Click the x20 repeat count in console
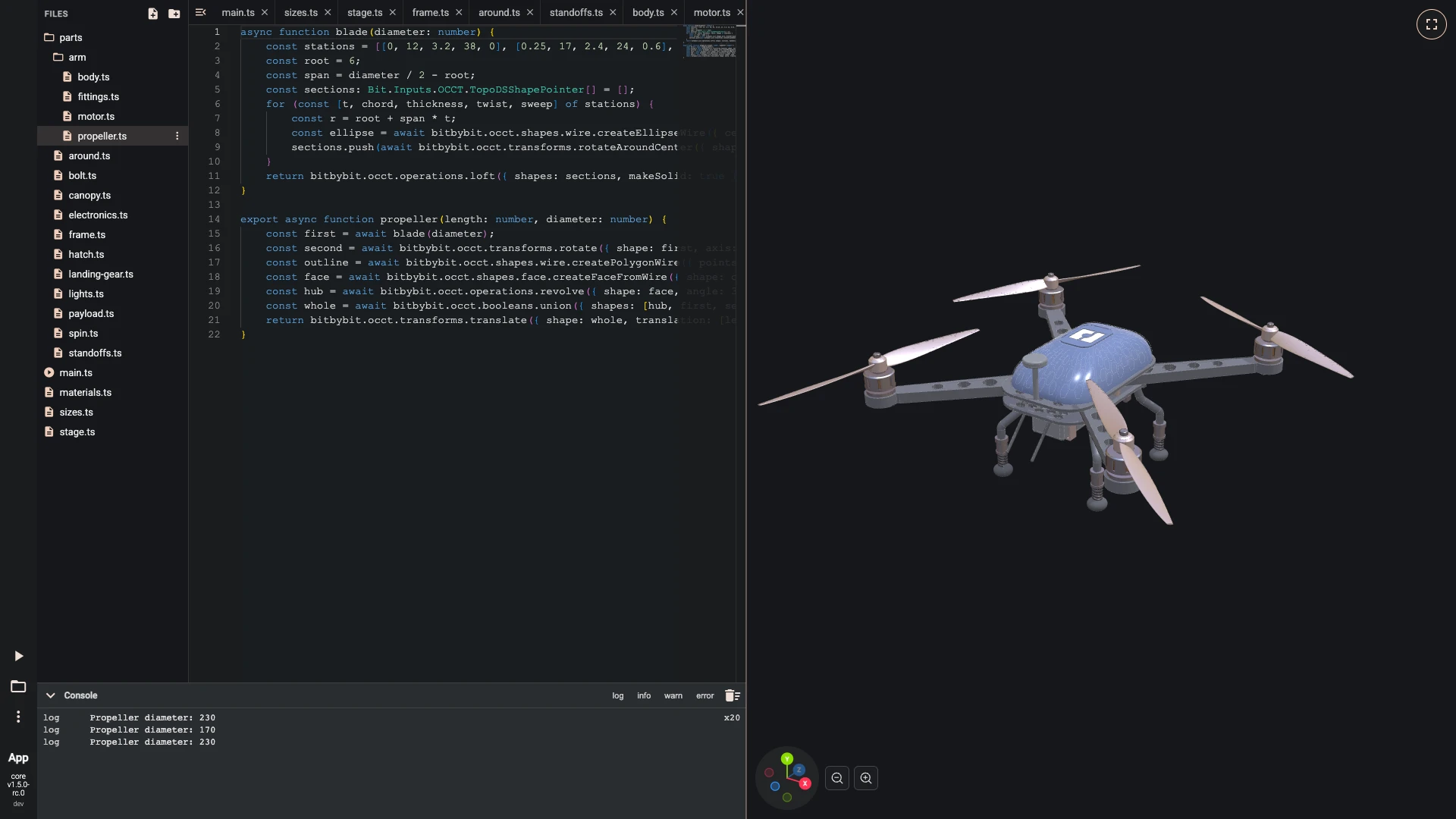 (732, 717)
